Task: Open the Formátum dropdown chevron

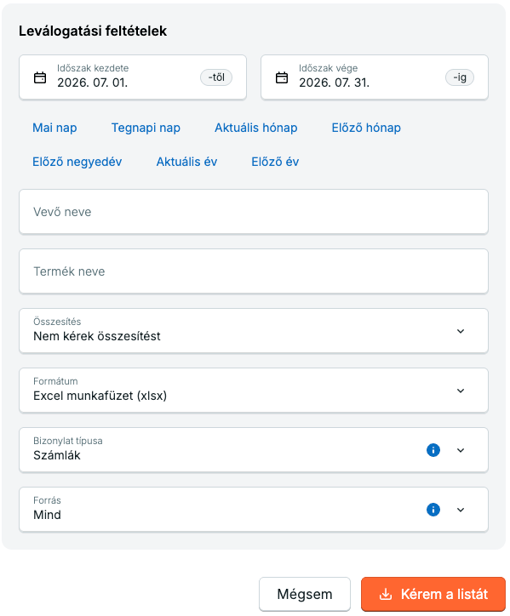Action: click(x=460, y=390)
